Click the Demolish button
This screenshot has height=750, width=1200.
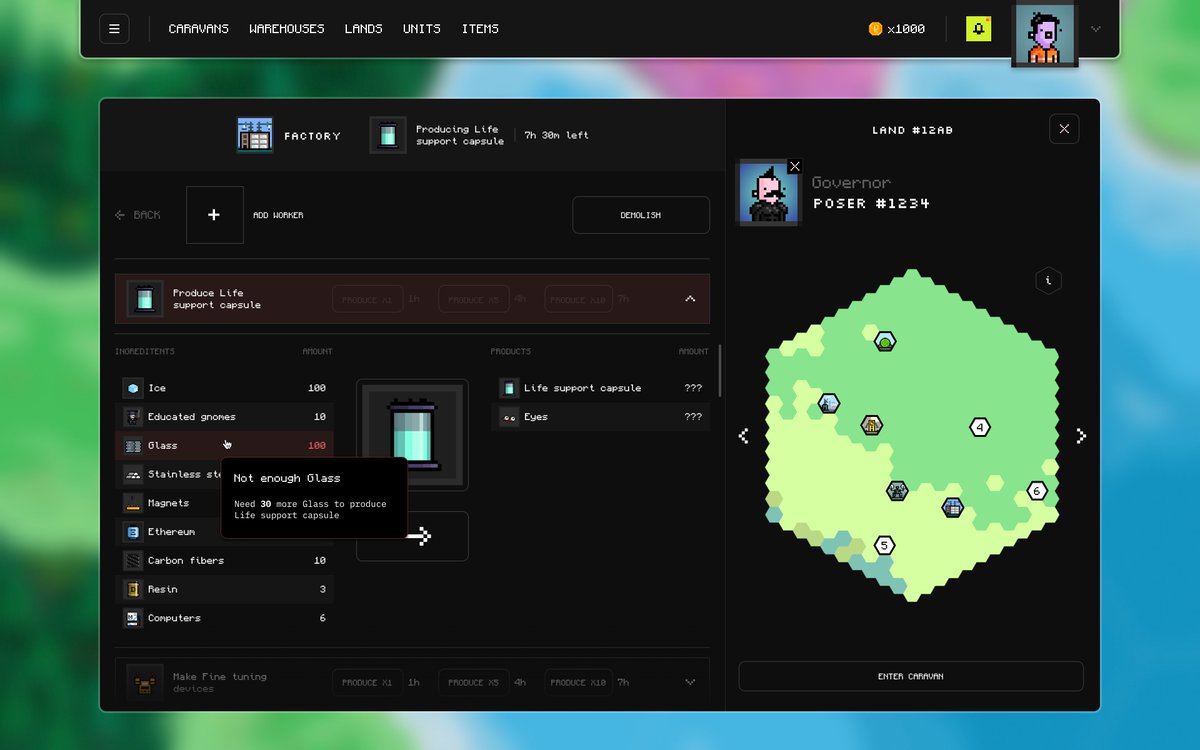click(x=641, y=215)
